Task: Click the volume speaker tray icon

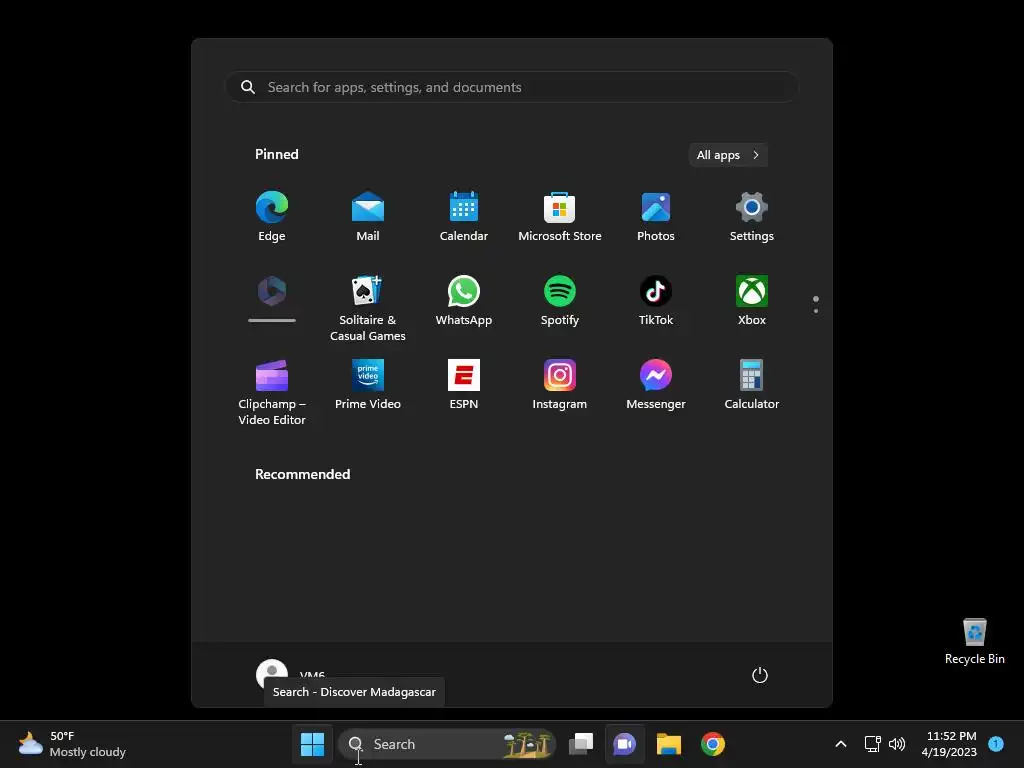Action: [x=897, y=744]
